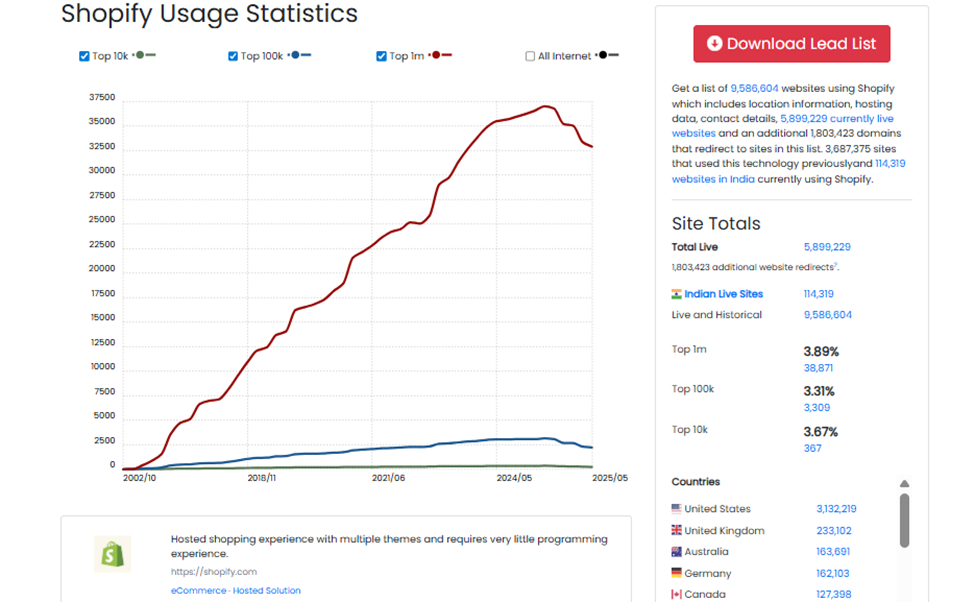Click the Canada flag icon

click(678, 594)
